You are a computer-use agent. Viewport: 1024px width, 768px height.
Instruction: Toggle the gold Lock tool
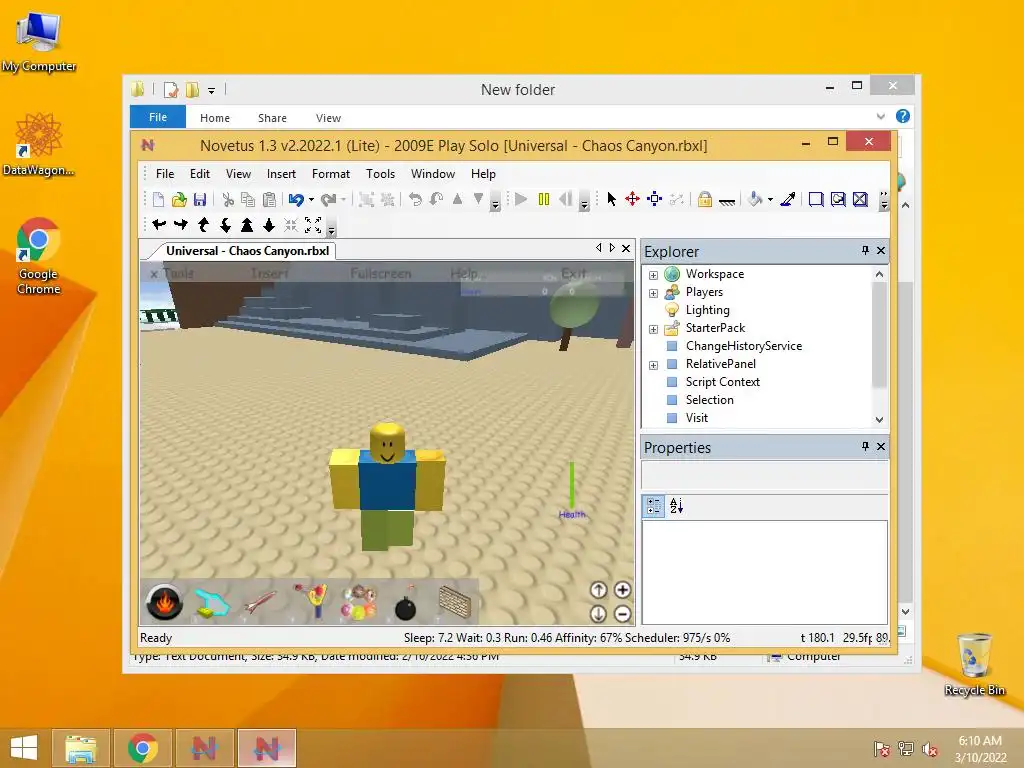tap(705, 199)
